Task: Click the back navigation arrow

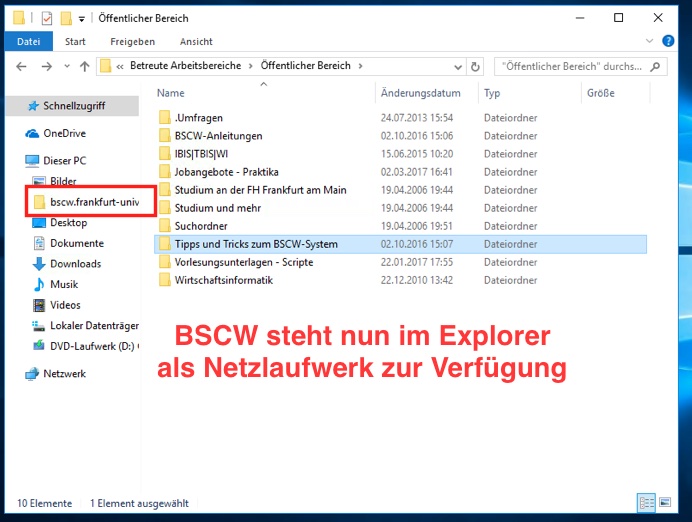Action: [x=21, y=67]
